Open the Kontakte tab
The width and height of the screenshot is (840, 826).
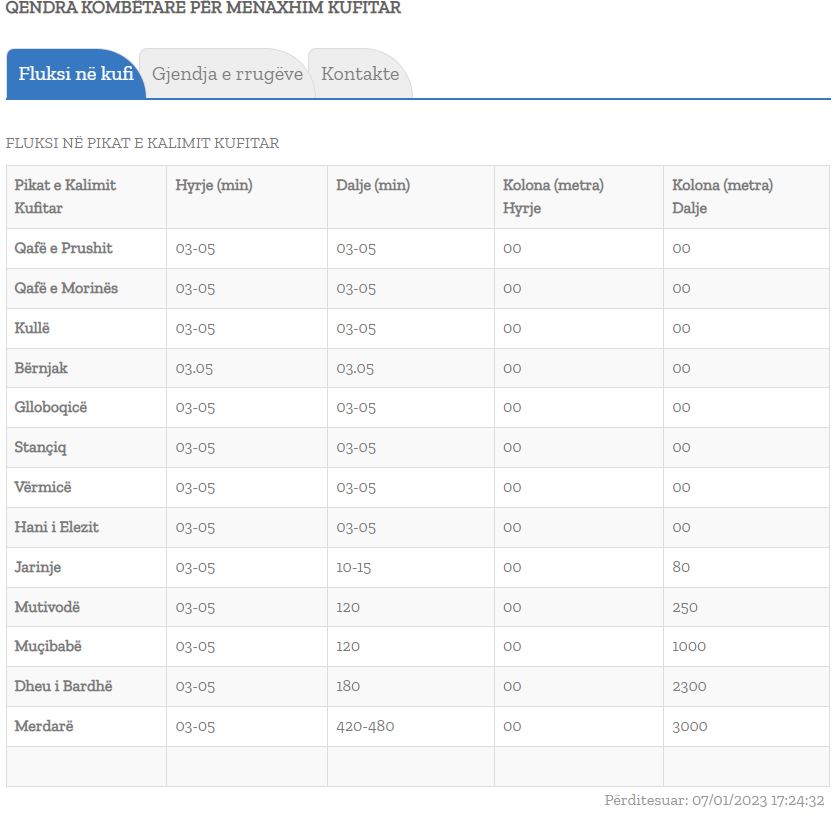[x=360, y=74]
